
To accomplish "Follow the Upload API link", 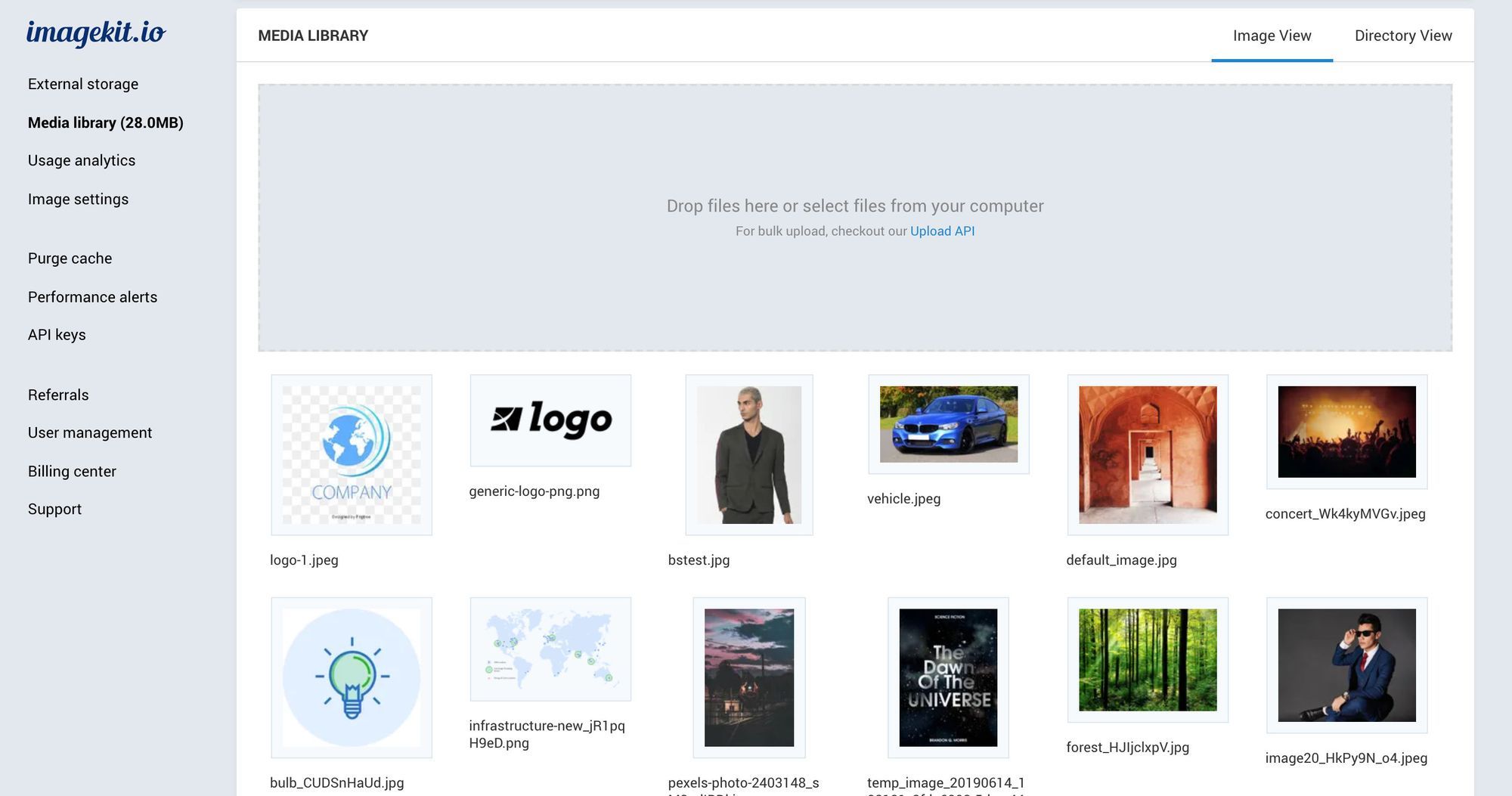I will [942, 231].
